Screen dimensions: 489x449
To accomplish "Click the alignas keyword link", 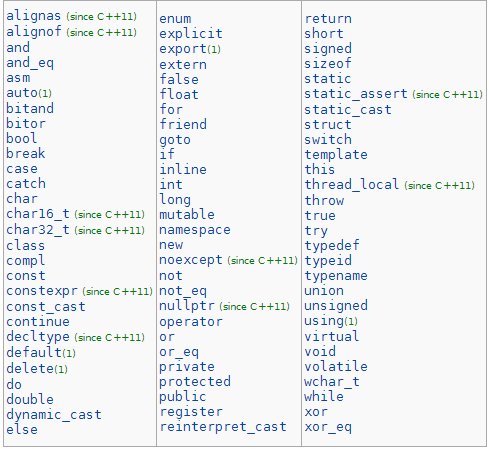I will coord(34,16).
